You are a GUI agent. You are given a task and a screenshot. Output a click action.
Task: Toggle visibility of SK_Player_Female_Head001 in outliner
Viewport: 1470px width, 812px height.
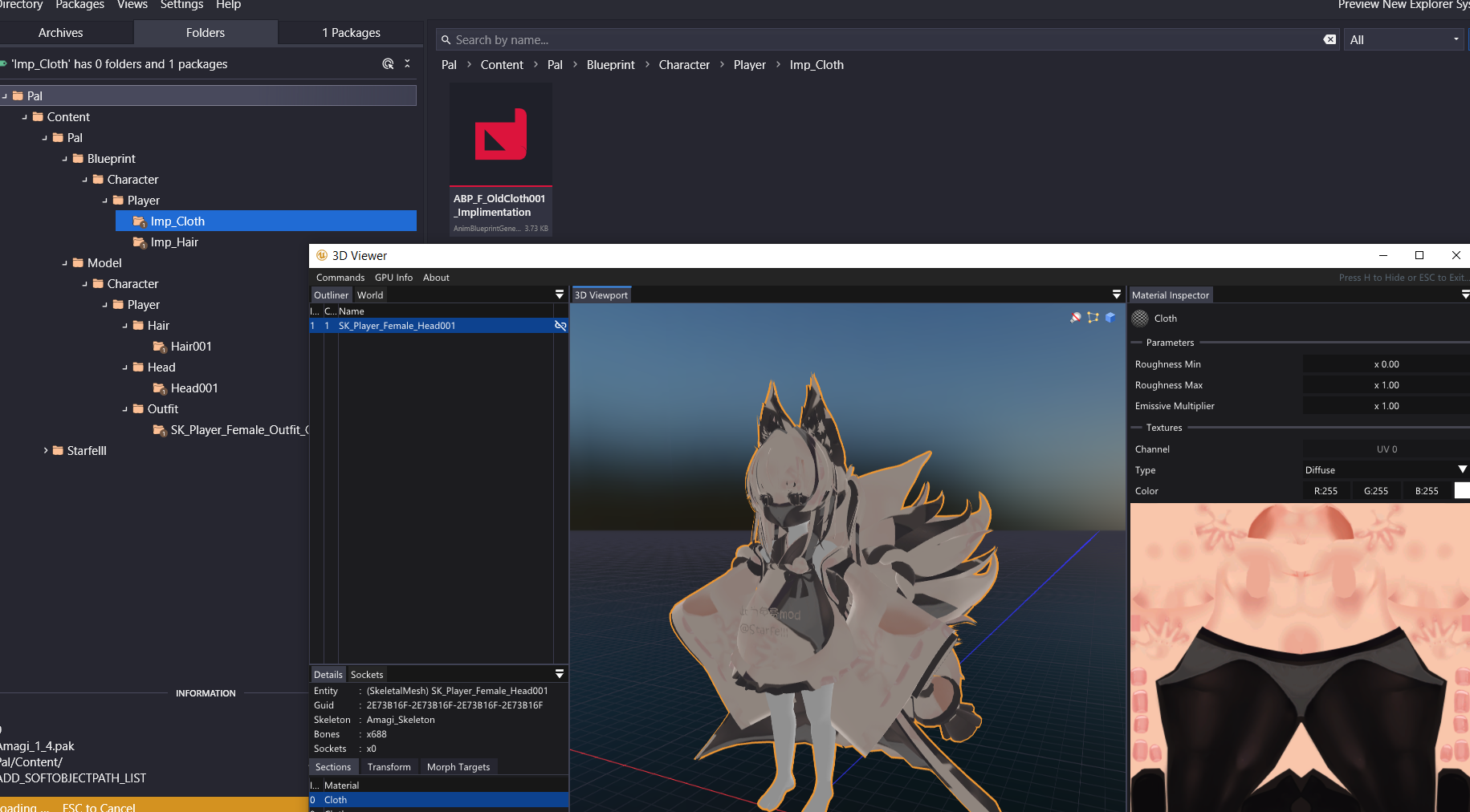click(x=560, y=326)
